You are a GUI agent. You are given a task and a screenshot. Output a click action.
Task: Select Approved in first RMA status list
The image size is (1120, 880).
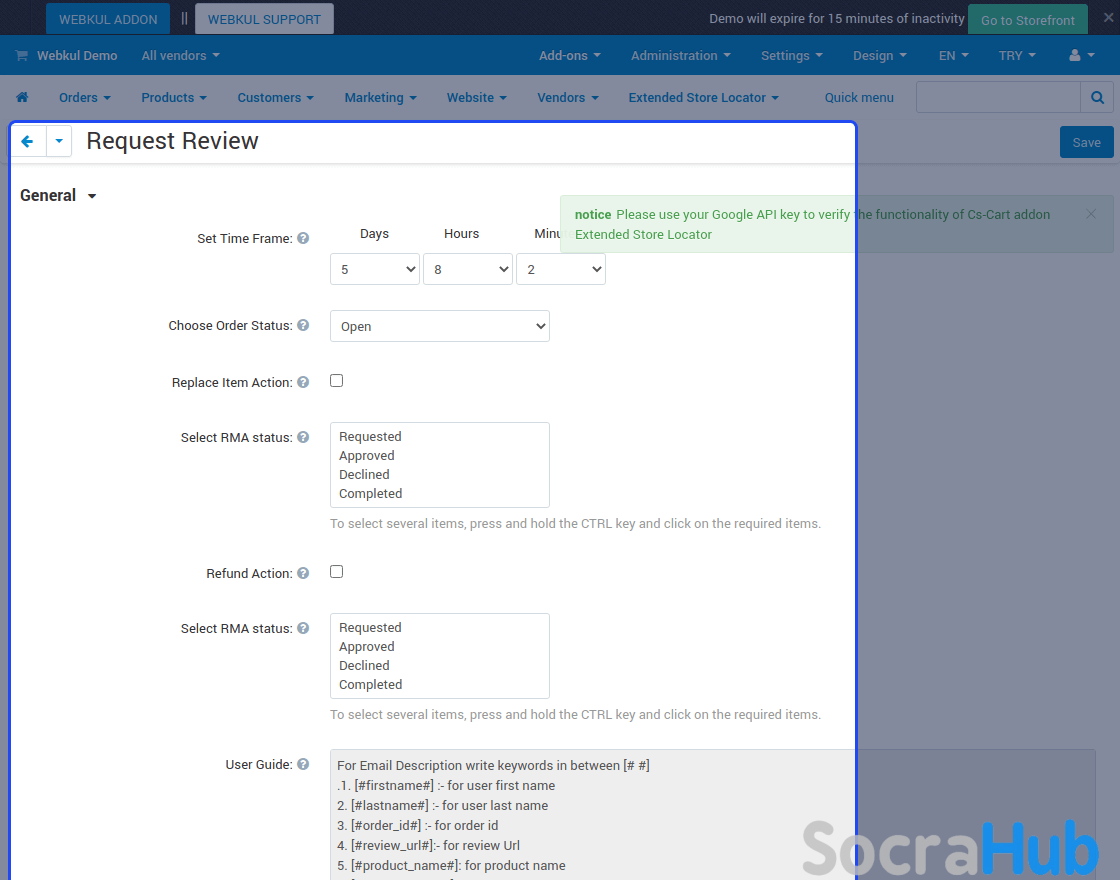(367, 456)
